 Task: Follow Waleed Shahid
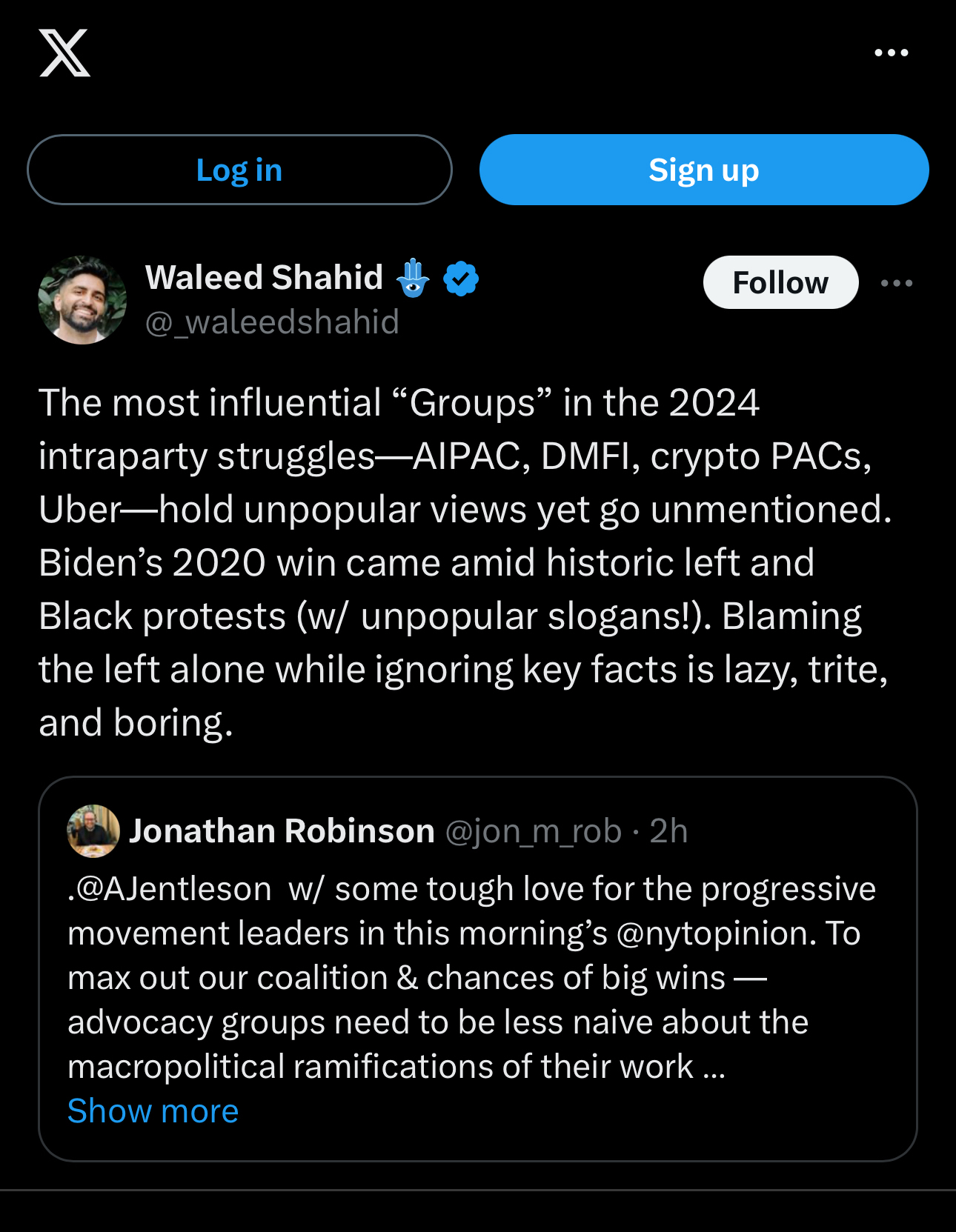[x=780, y=282]
